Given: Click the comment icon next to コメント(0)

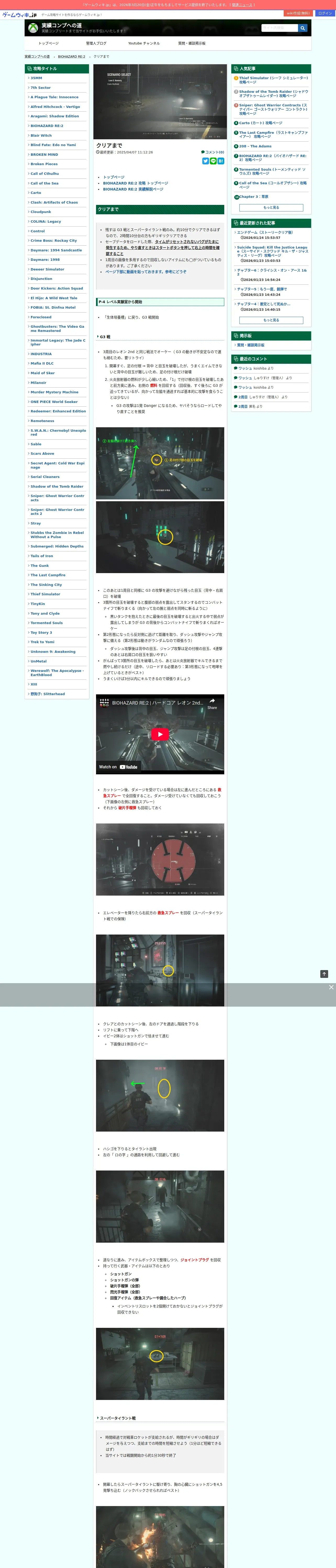Looking at the screenshot, I should (203, 152).
